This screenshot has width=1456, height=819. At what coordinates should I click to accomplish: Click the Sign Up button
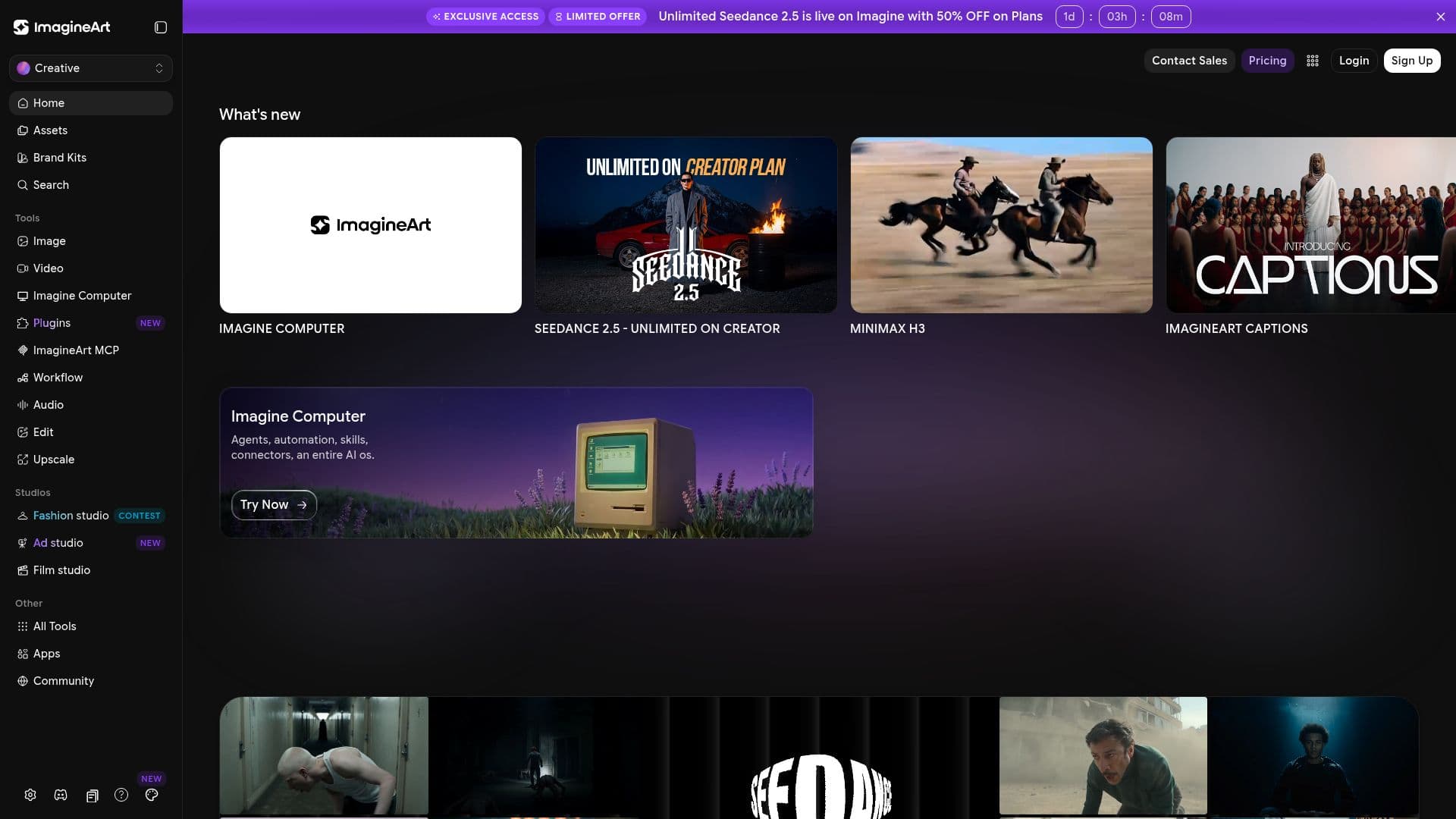tap(1411, 61)
